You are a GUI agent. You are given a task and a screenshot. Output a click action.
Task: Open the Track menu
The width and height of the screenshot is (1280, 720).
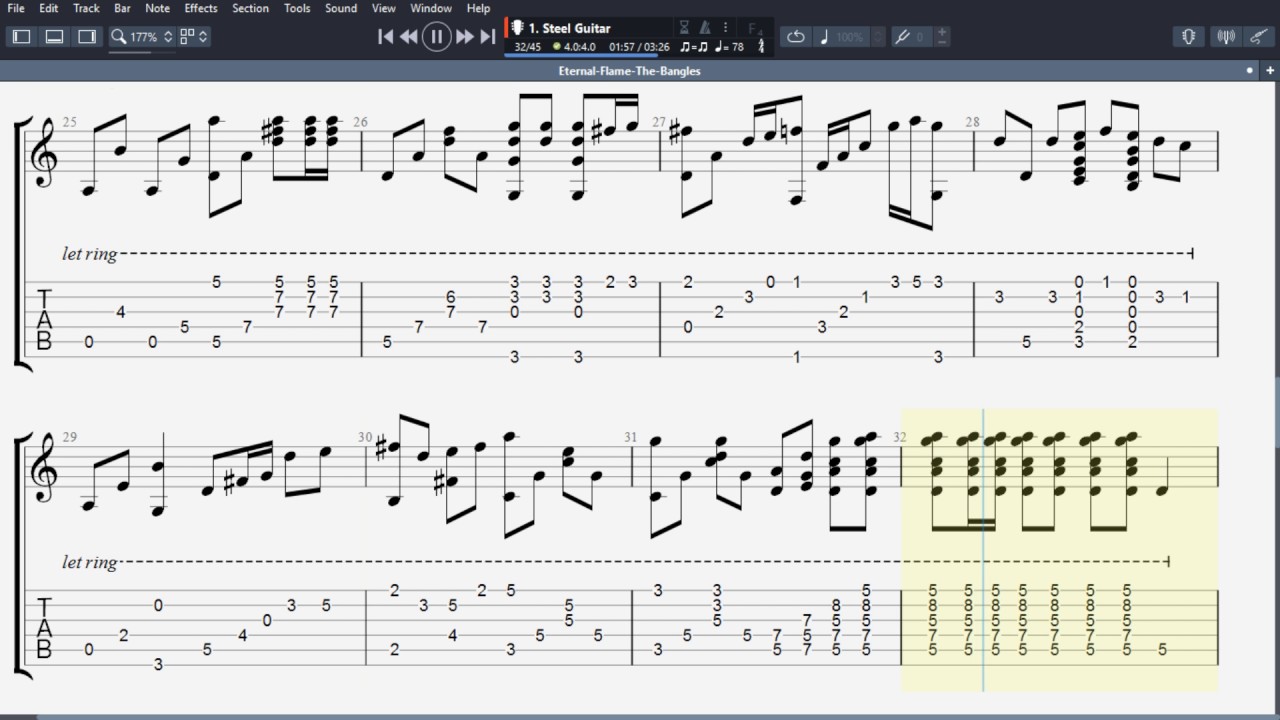click(x=87, y=8)
